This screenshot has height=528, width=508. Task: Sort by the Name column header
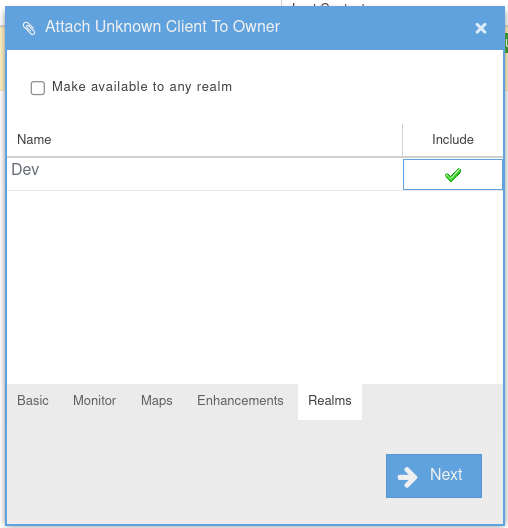pyautogui.click(x=204, y=140)
